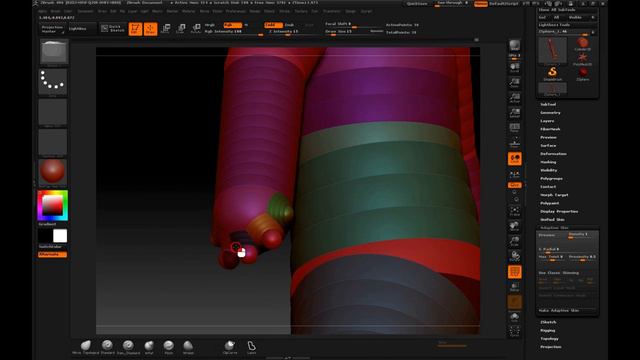The width and height of the screenshot is (640, 360).
Task: Click the Xpose icon
Action: click(514, 331)
